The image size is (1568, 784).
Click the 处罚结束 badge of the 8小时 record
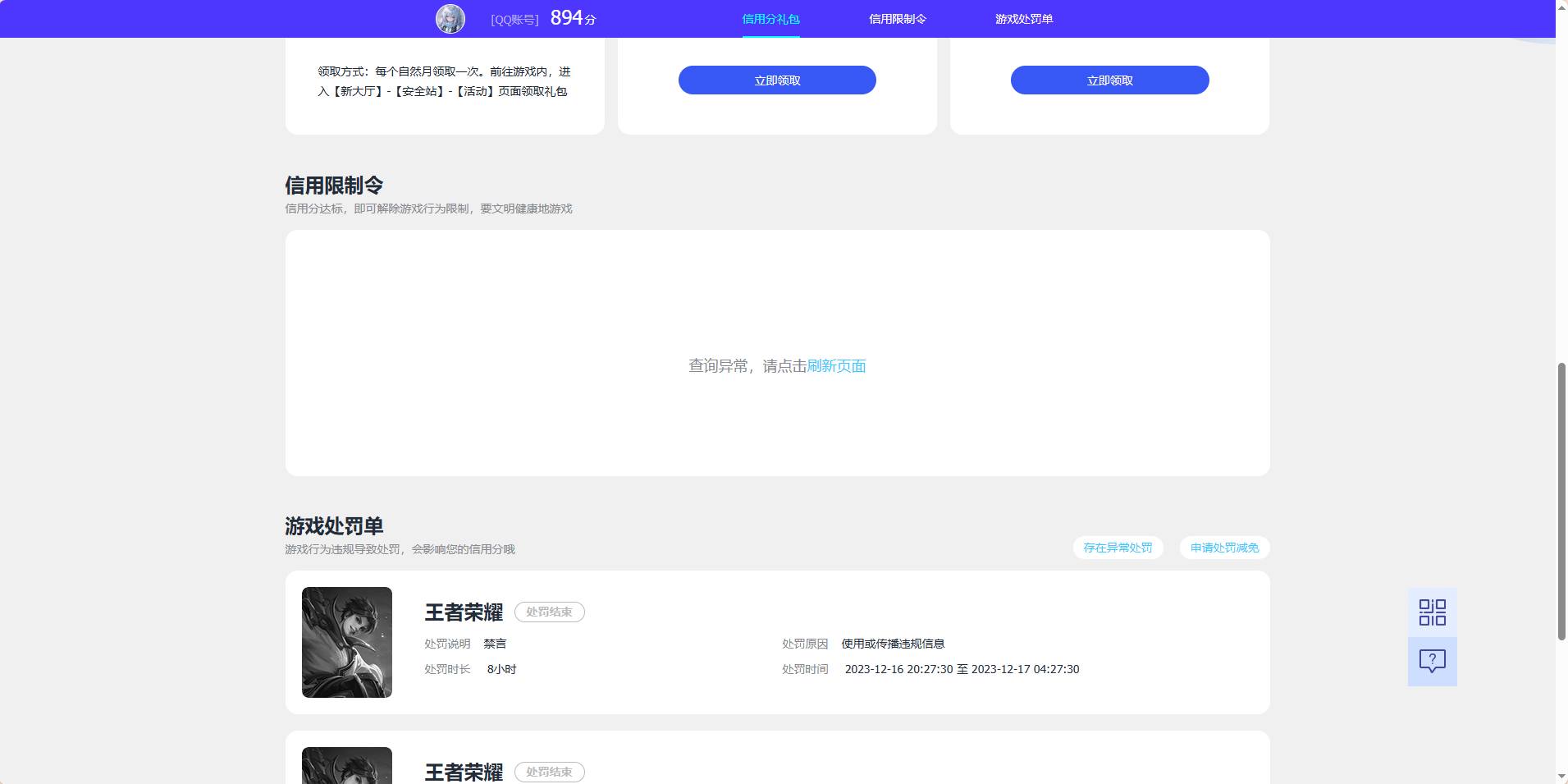click(549, 612)
